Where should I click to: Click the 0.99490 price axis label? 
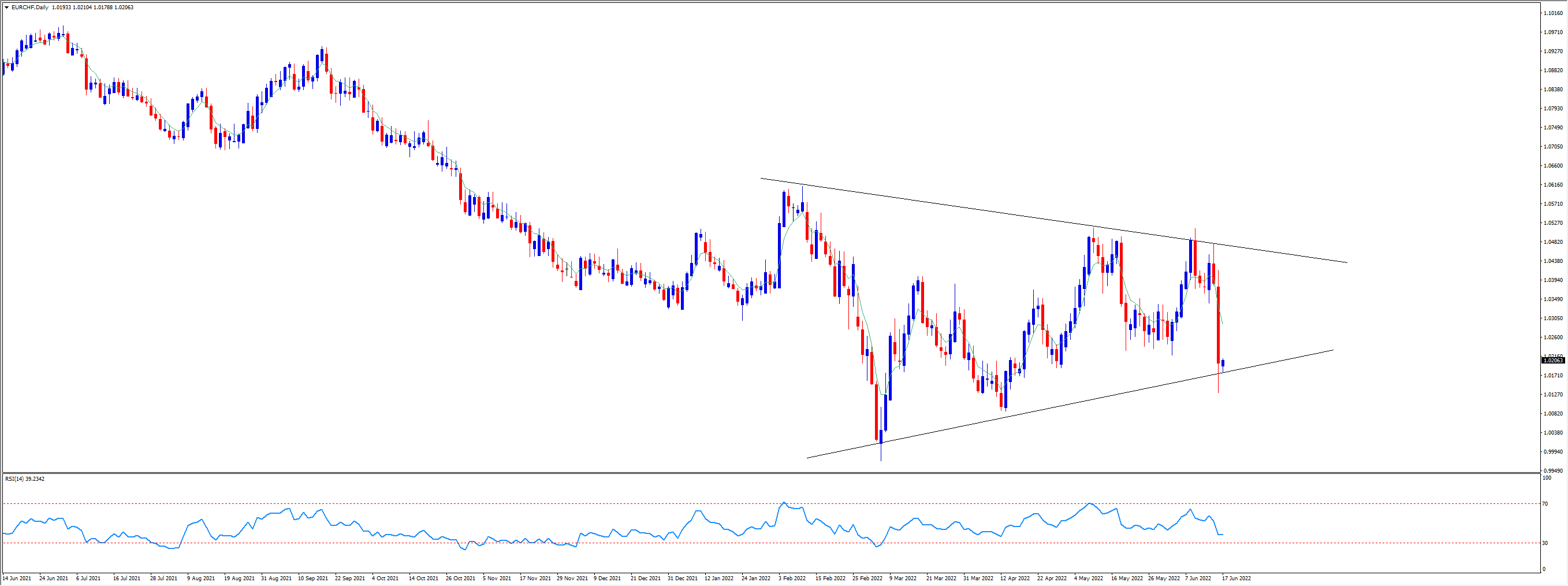coord(1554,470)
